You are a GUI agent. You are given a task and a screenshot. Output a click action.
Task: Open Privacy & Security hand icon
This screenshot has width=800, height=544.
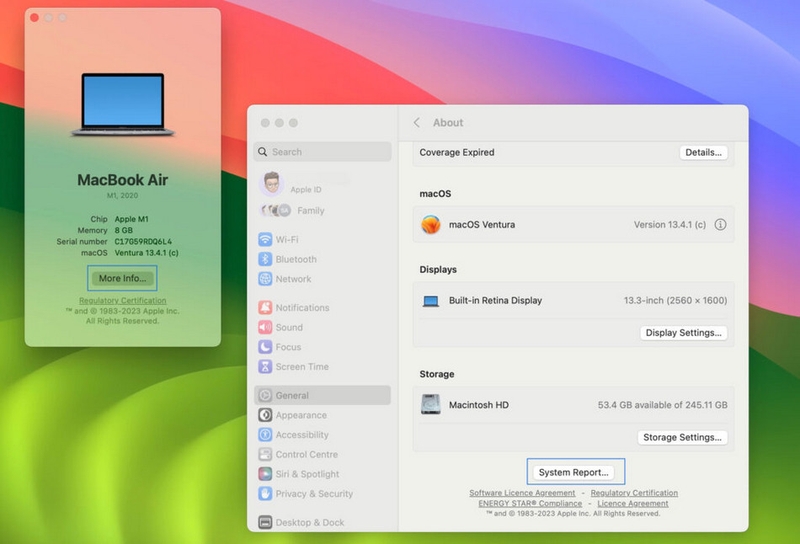(x=265, y=493)
